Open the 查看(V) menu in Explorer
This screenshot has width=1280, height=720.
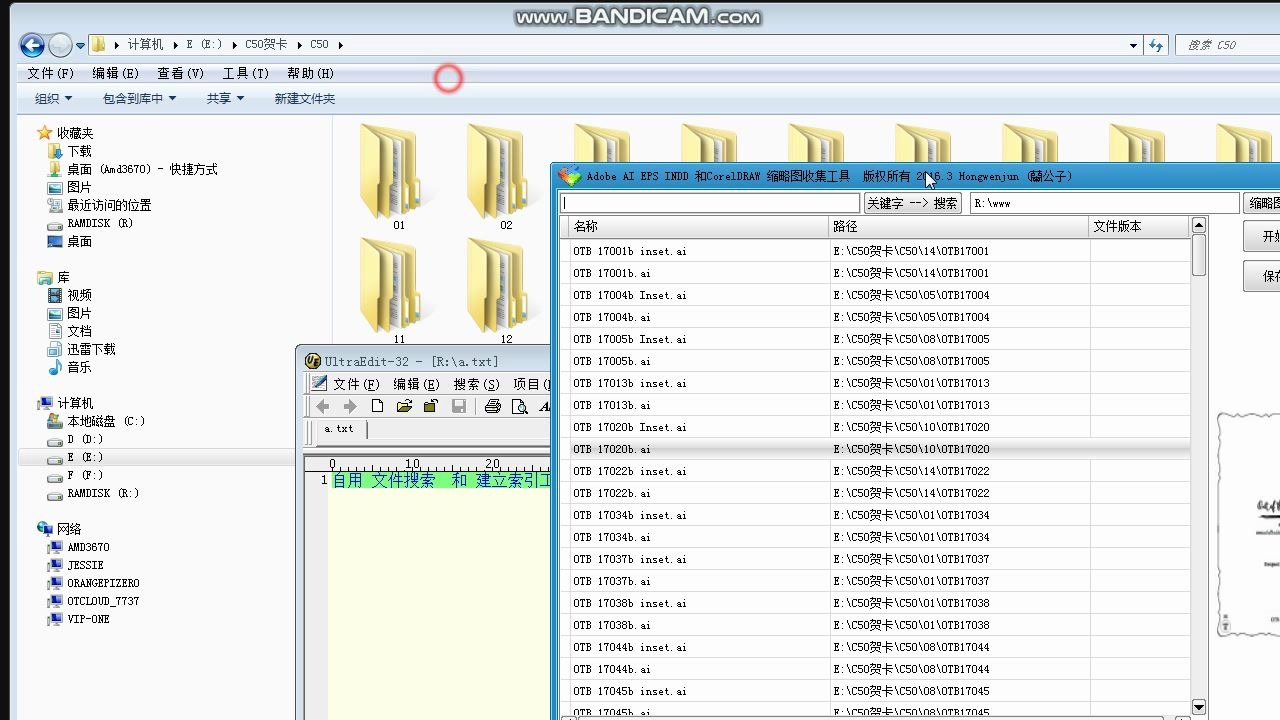[180, 73]
